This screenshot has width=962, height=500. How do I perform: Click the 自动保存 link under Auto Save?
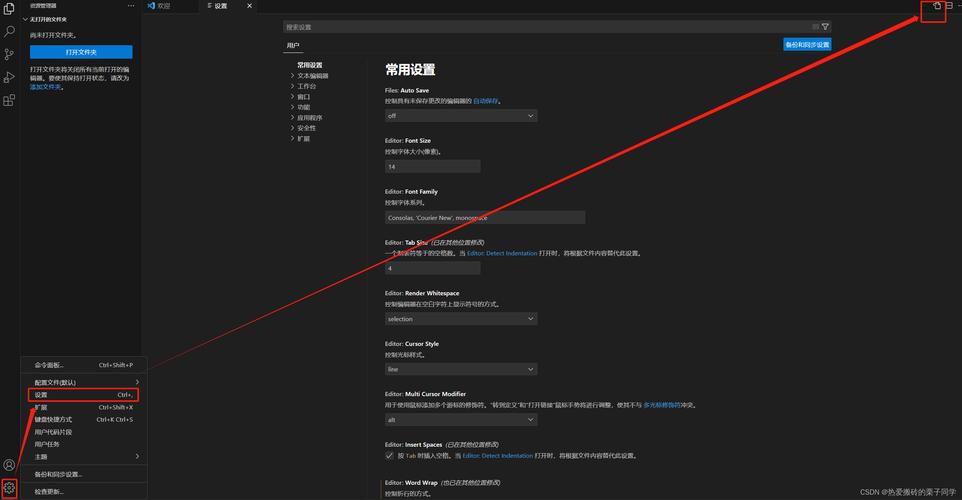tap(485, 101)
